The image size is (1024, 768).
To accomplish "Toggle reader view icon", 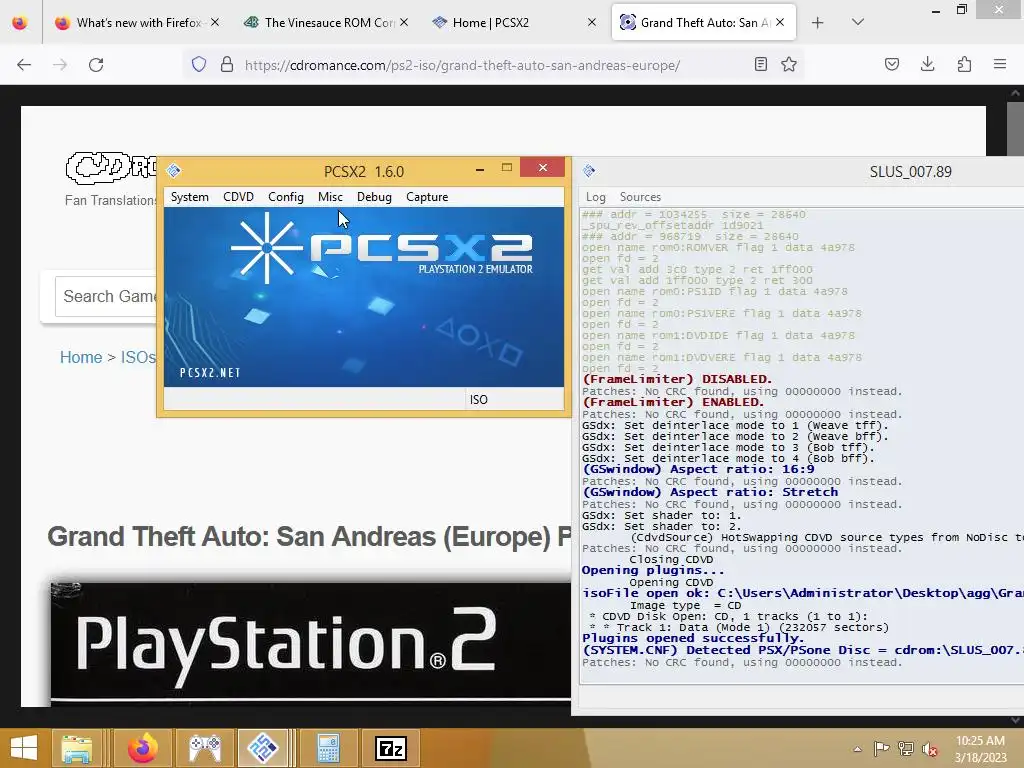I will (760, 65).
